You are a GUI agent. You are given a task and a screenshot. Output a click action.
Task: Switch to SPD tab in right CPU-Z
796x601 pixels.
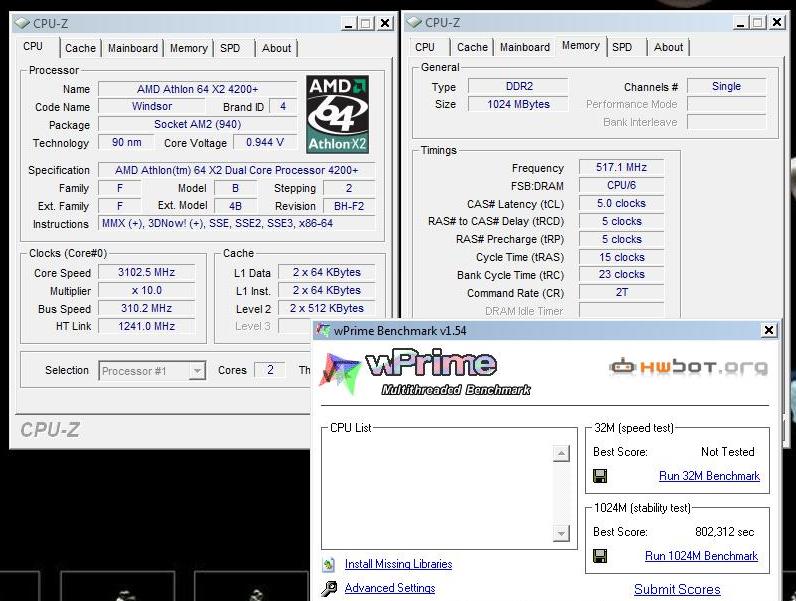[x=622, y=47]
